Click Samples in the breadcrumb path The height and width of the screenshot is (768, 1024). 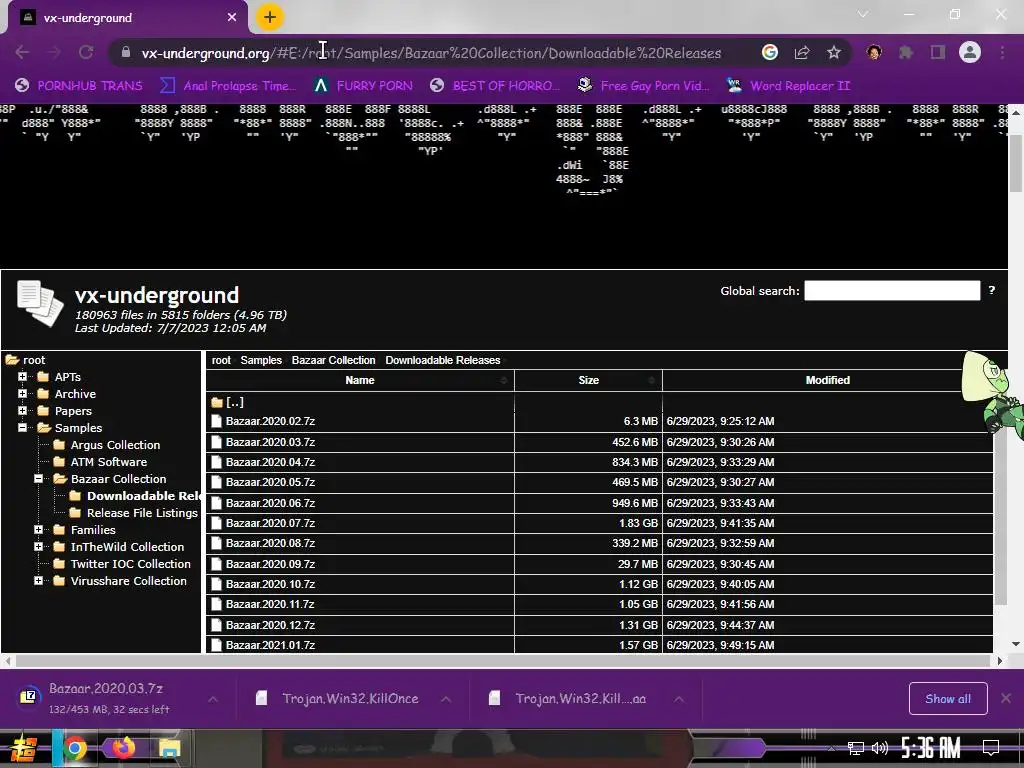261,360
